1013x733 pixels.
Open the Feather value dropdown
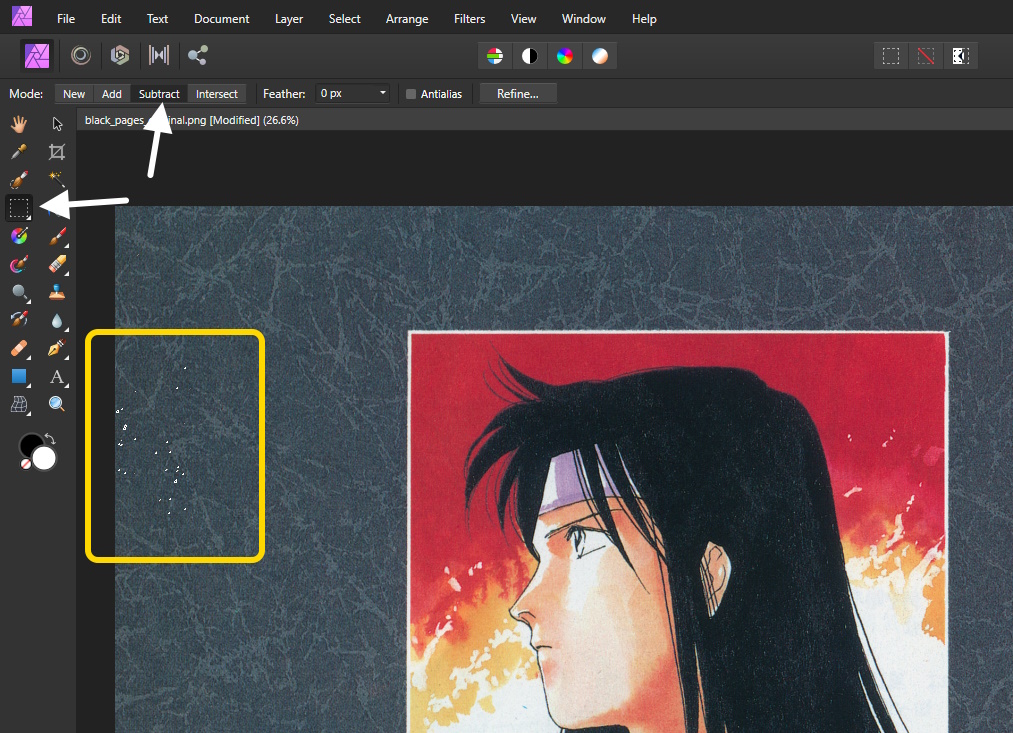[x=383, y=94]
